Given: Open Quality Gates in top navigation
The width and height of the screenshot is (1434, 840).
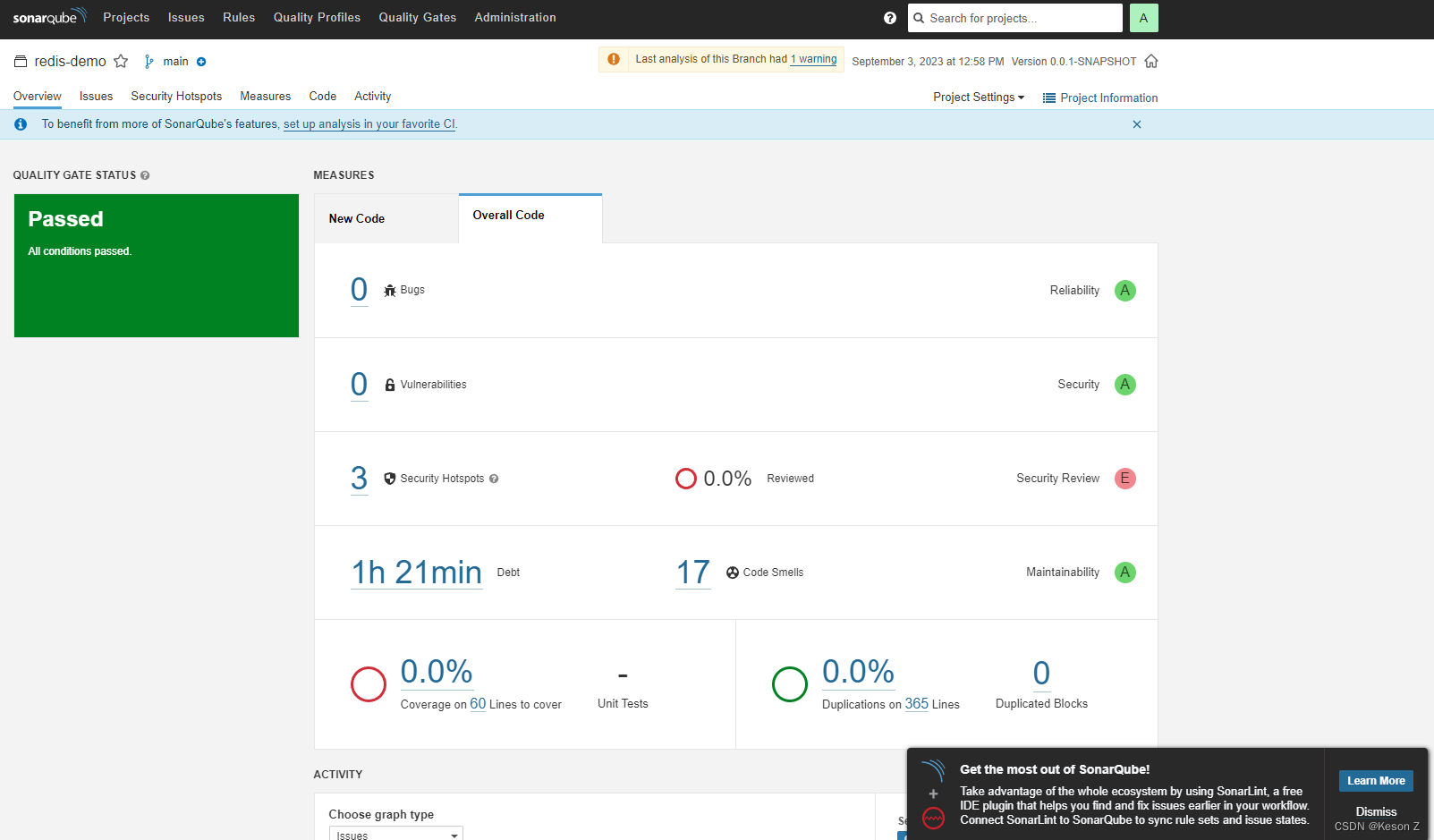Looking at the screenshot, I should point(417,18).
